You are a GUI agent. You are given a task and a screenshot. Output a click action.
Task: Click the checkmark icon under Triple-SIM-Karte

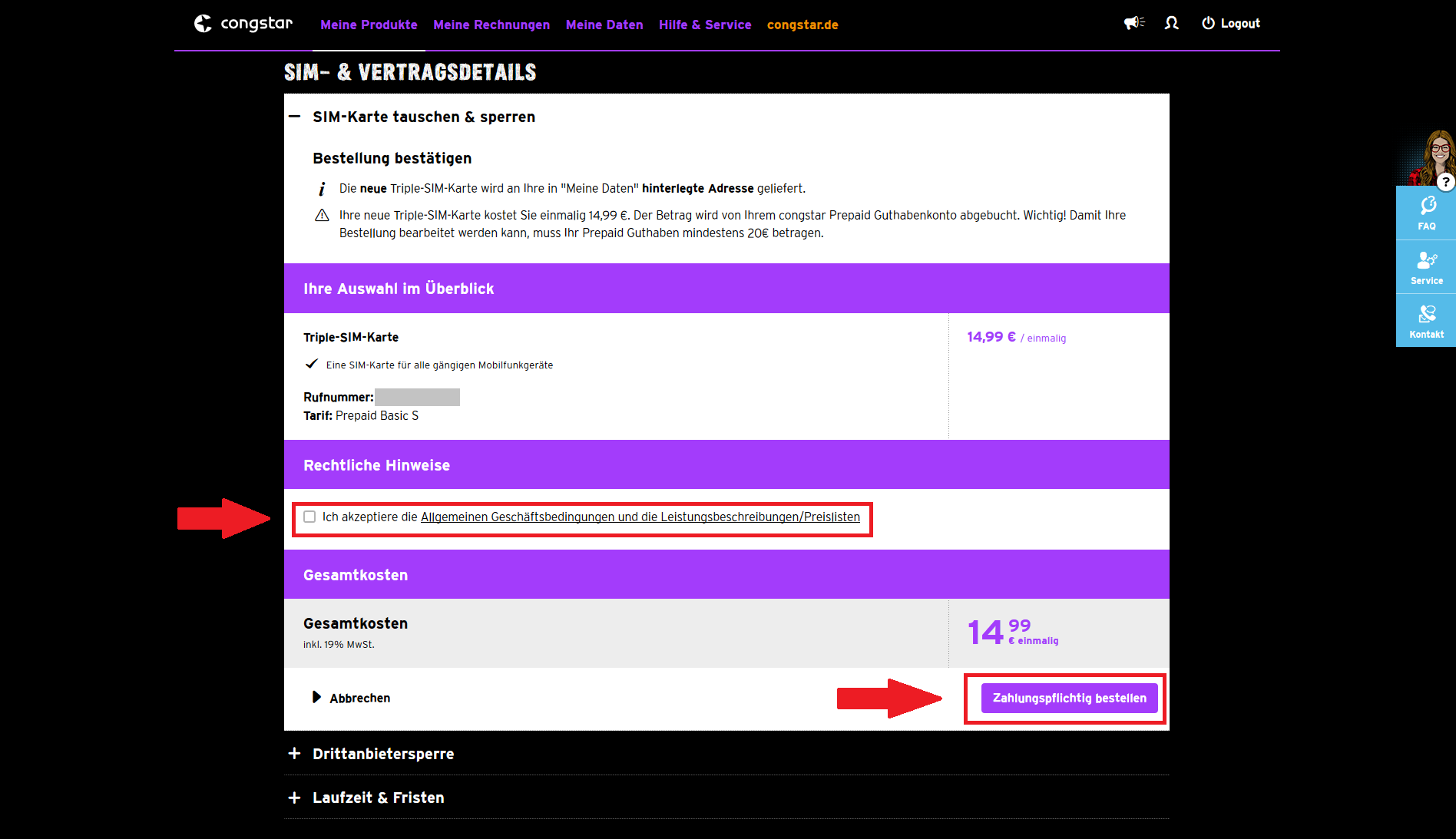(x=311, y=364)
